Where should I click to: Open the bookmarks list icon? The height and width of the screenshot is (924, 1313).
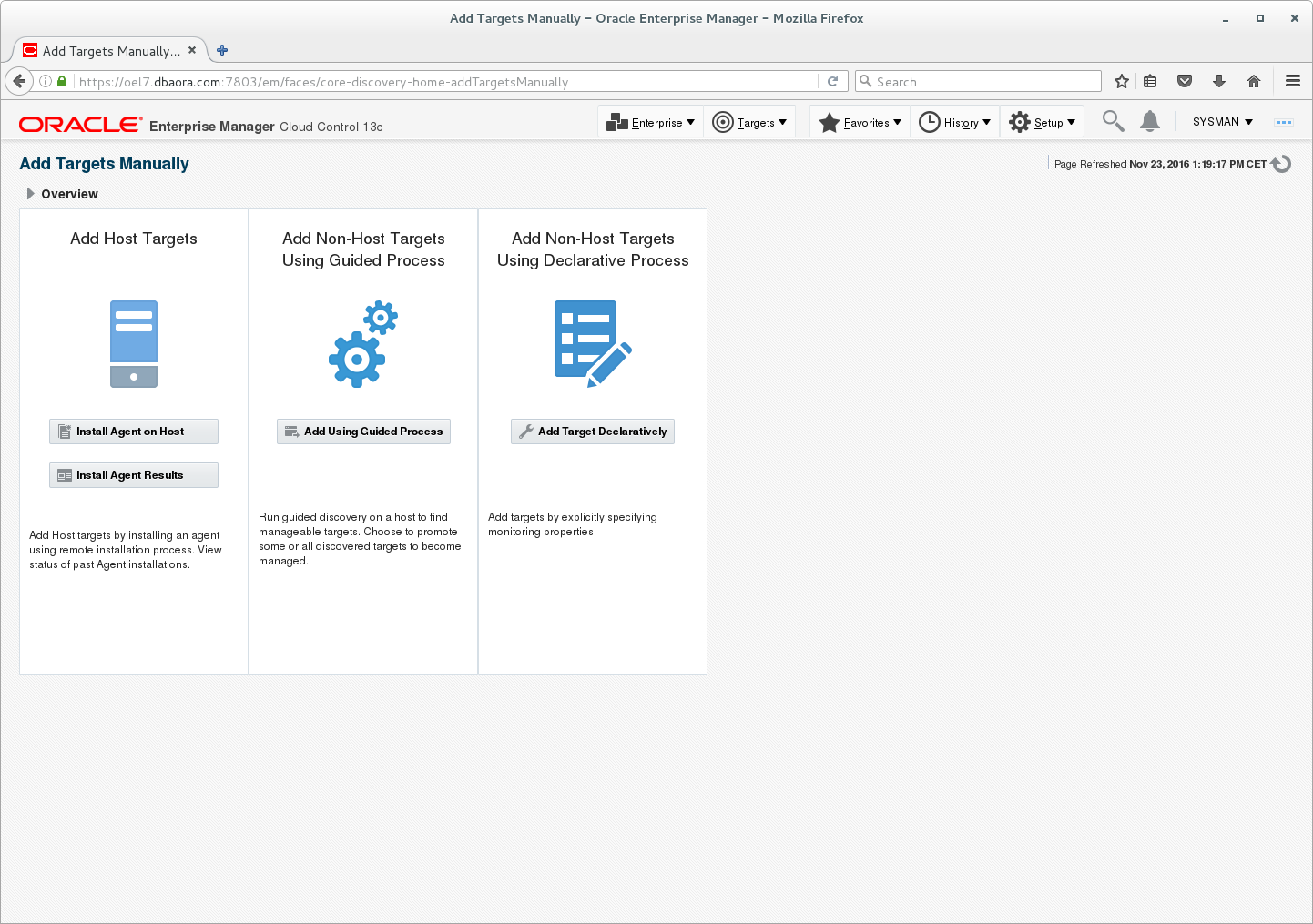pyautogui.click(x=1151, y=81)
